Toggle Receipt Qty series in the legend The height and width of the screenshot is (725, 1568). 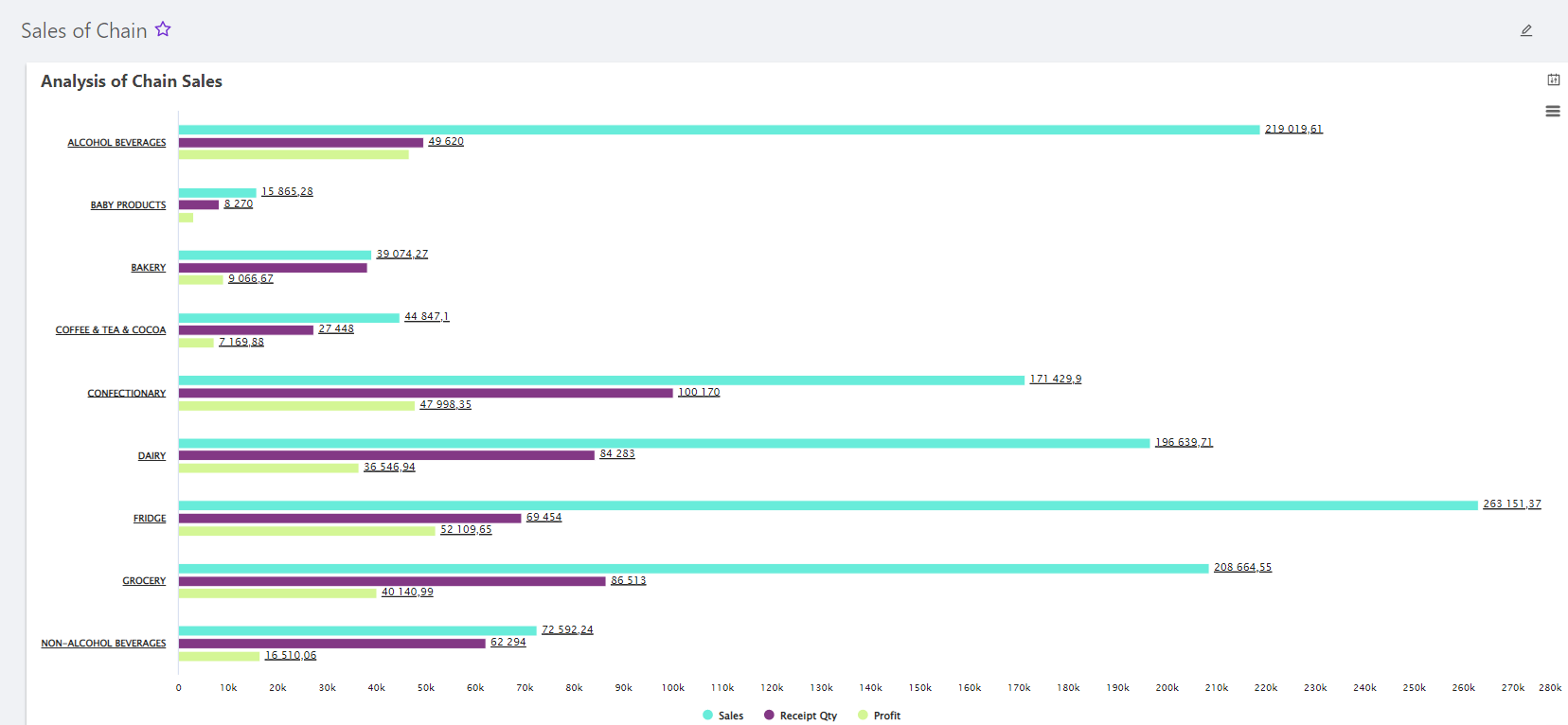tap(801, 716)
